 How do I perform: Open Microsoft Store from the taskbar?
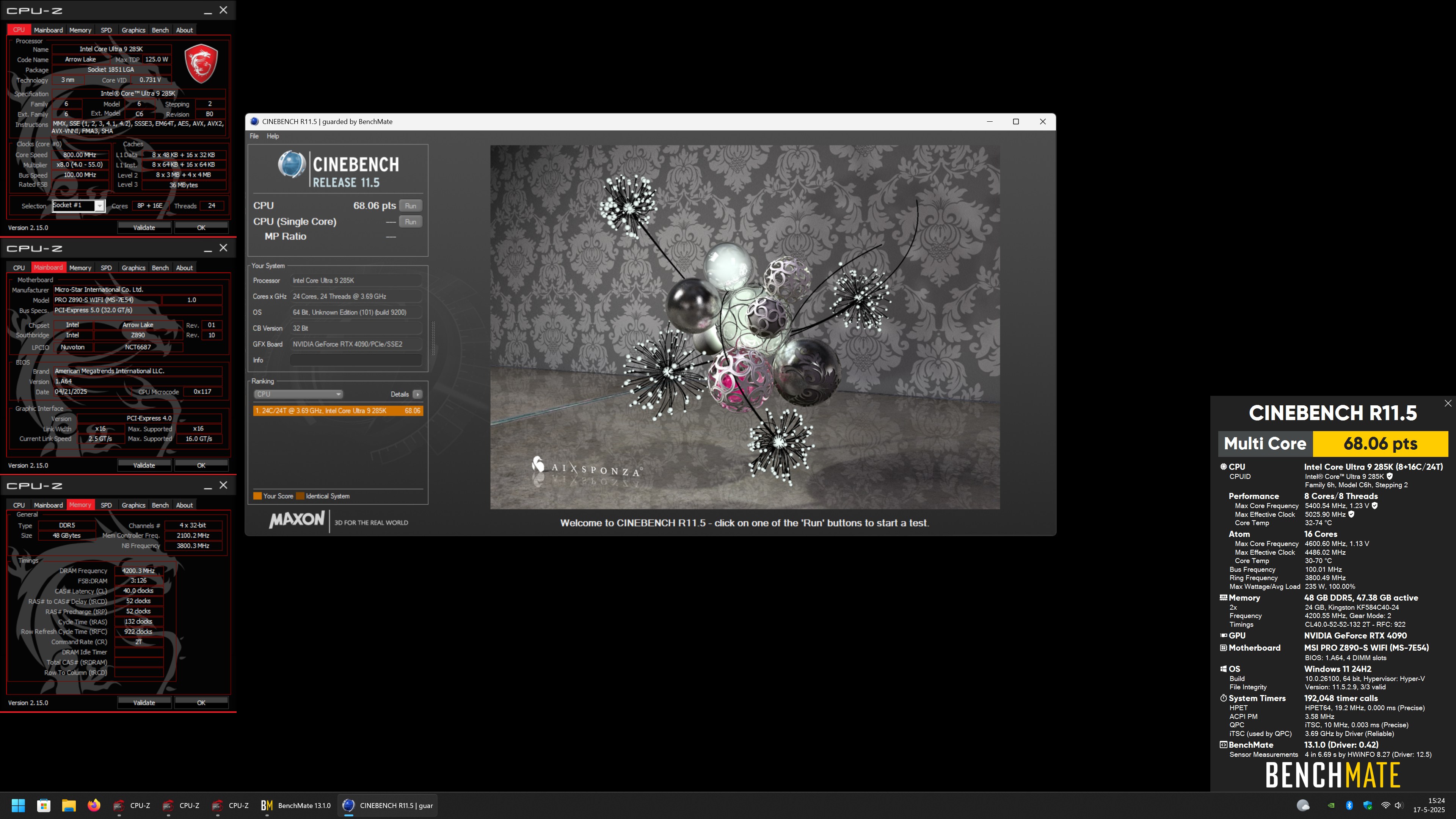click(44, 805)
